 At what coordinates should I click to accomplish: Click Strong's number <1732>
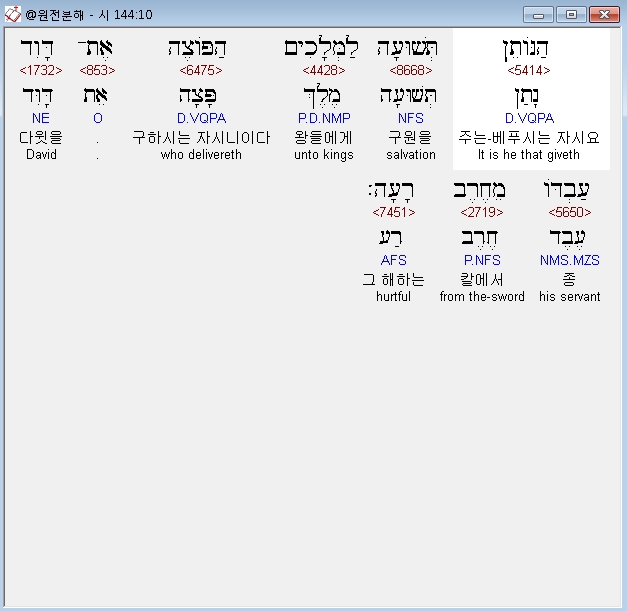tap(41, 70)
